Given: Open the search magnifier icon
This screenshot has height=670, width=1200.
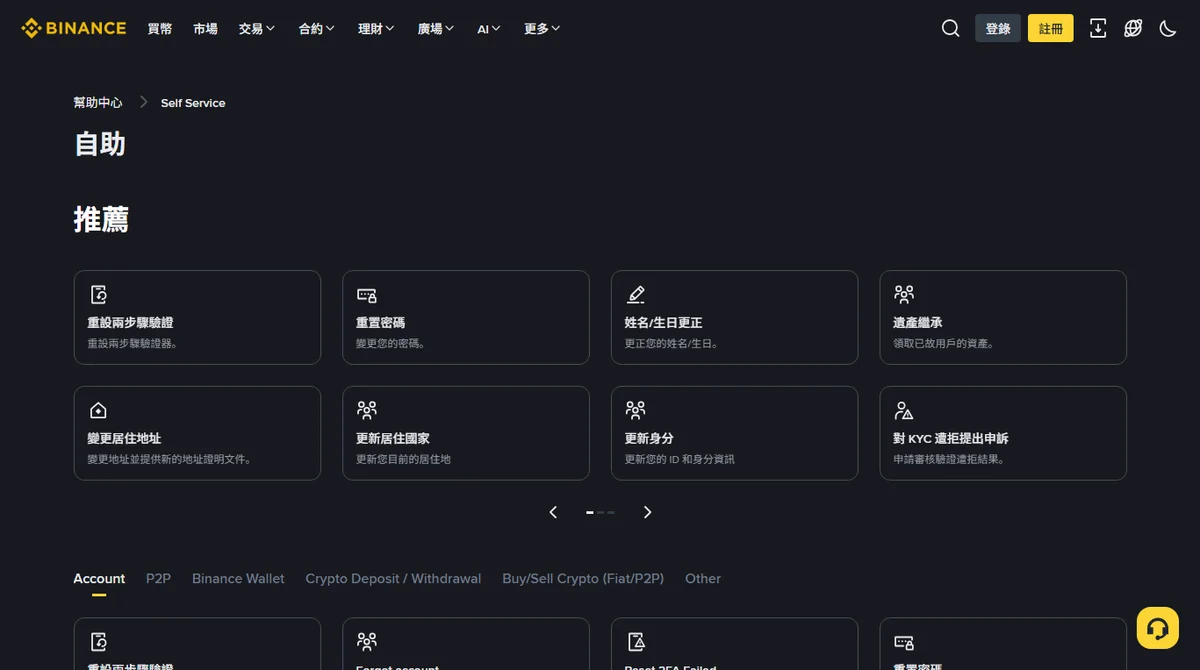Looking at the screenshot, I should 950,28.
